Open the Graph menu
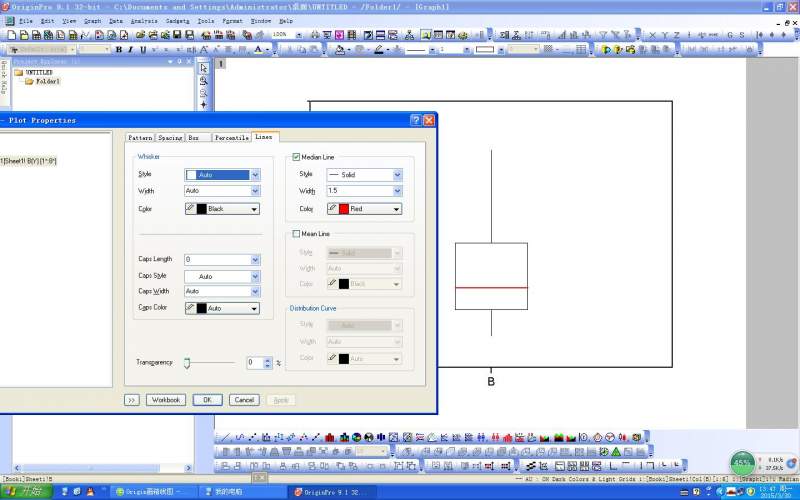 pyautogui.click(x=92, y=21)
